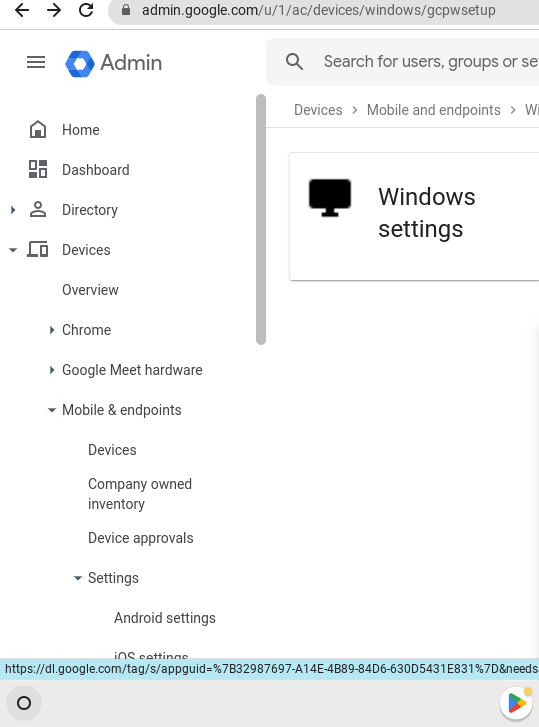This screenshot has width=539, height=727.
Task: Open the ChromeOS launcher circle button
Action: click(x=24, y=703)
